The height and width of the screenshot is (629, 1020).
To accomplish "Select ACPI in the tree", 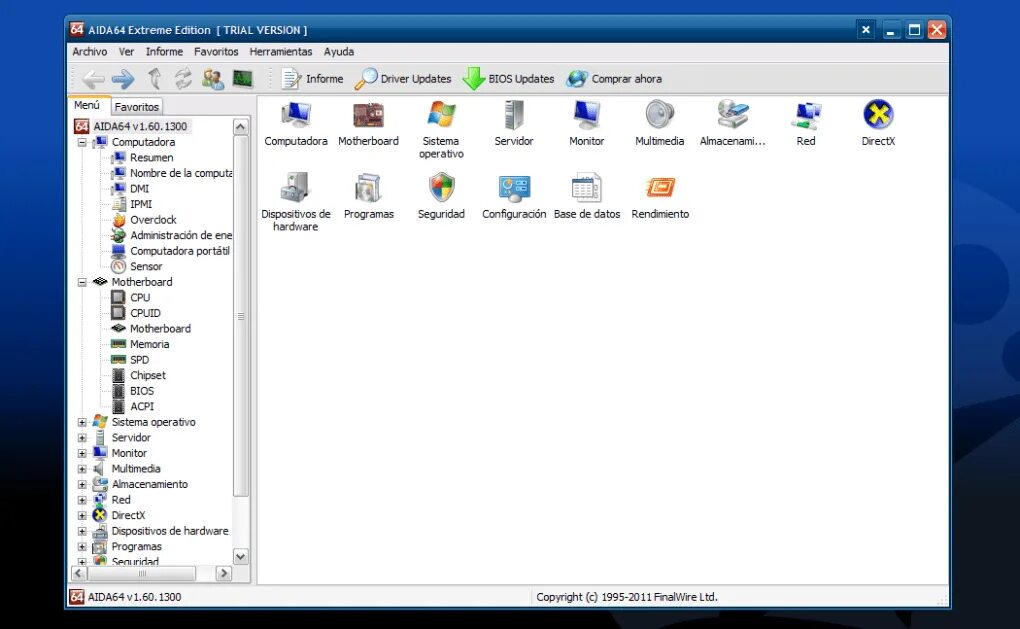I will coord(142,407).
